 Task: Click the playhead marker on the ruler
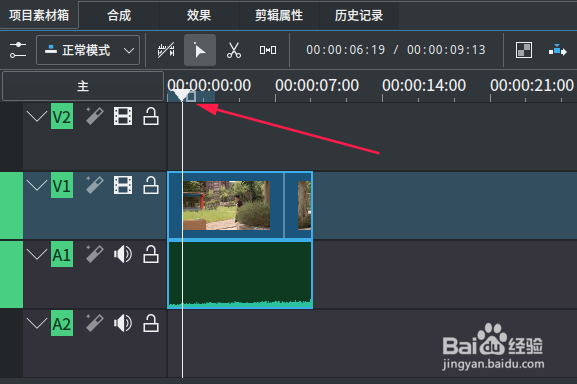(x=182, y=95)
